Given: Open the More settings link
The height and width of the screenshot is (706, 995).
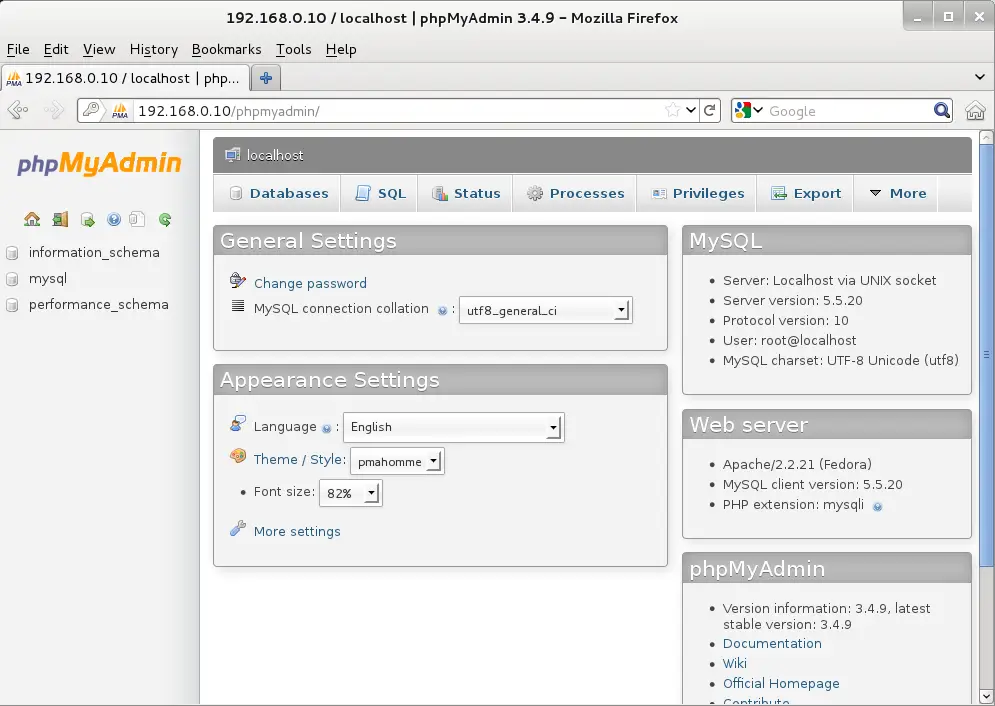Looking at the screenshot, I should point(297,532).
